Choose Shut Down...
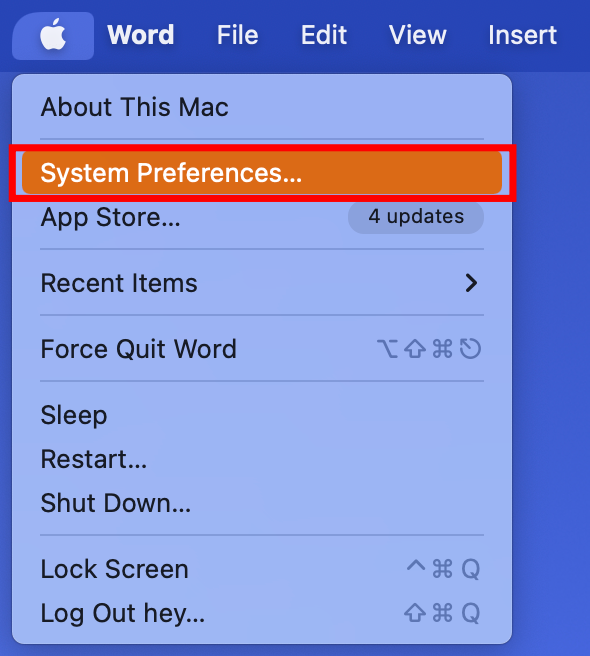The height and width of the screenshot is (656, 590). (262, 503)
